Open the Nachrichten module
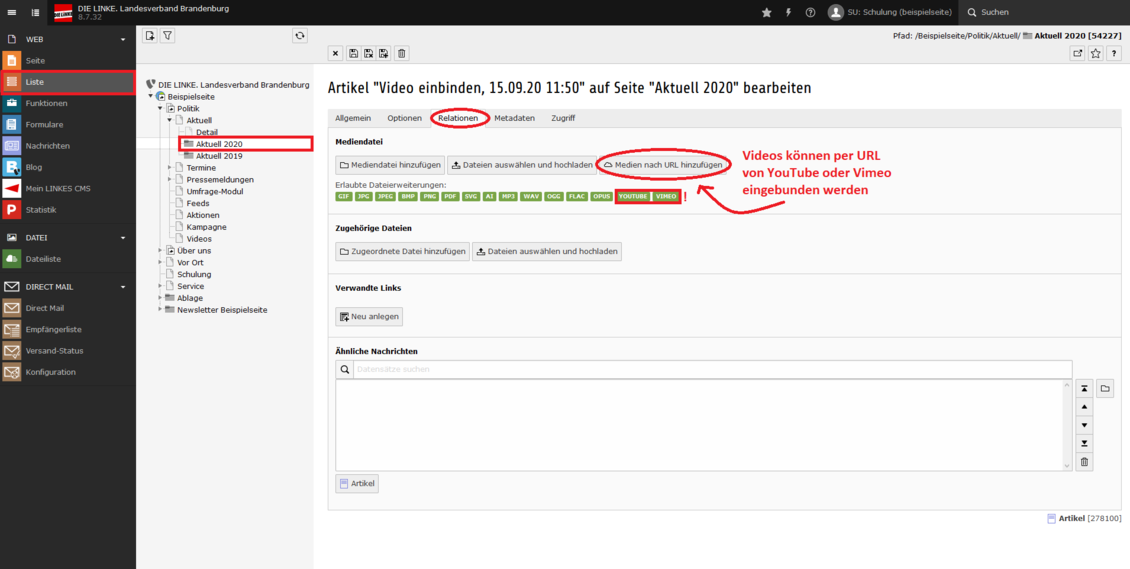 (68, 145)
